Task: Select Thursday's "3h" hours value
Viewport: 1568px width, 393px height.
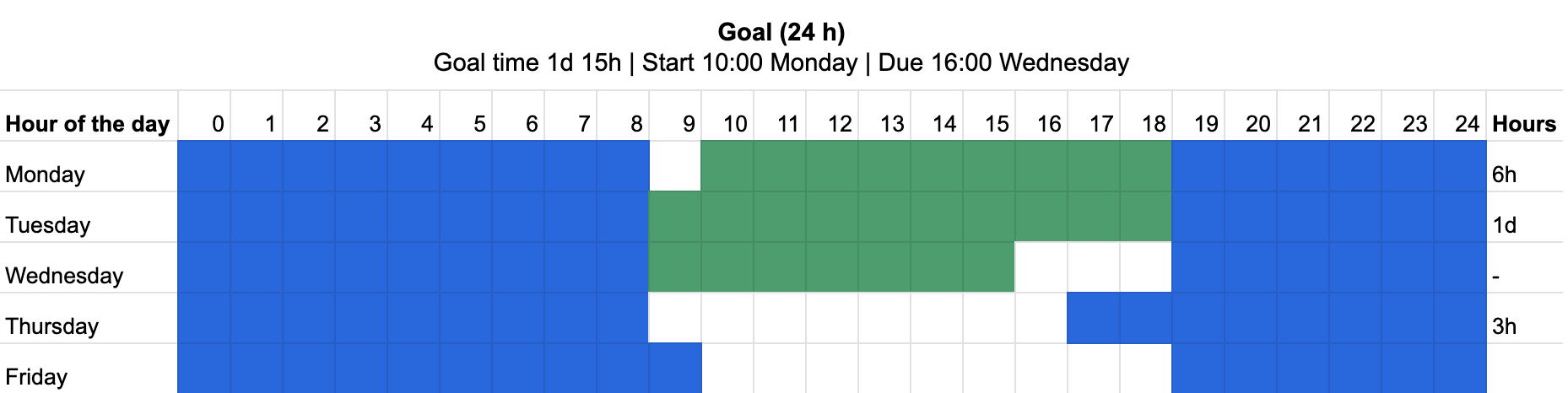Action: point(1504,326)
